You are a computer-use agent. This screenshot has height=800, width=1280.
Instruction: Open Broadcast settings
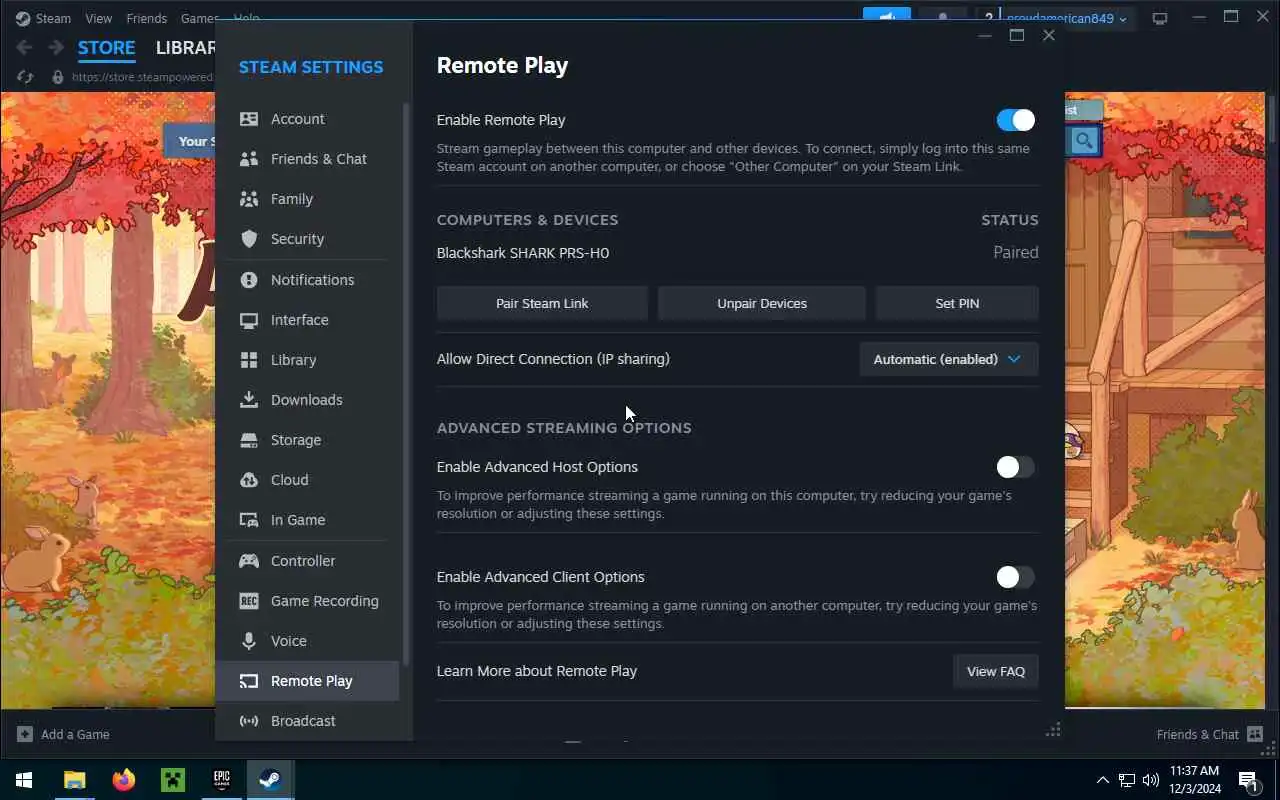coord(307,721)
